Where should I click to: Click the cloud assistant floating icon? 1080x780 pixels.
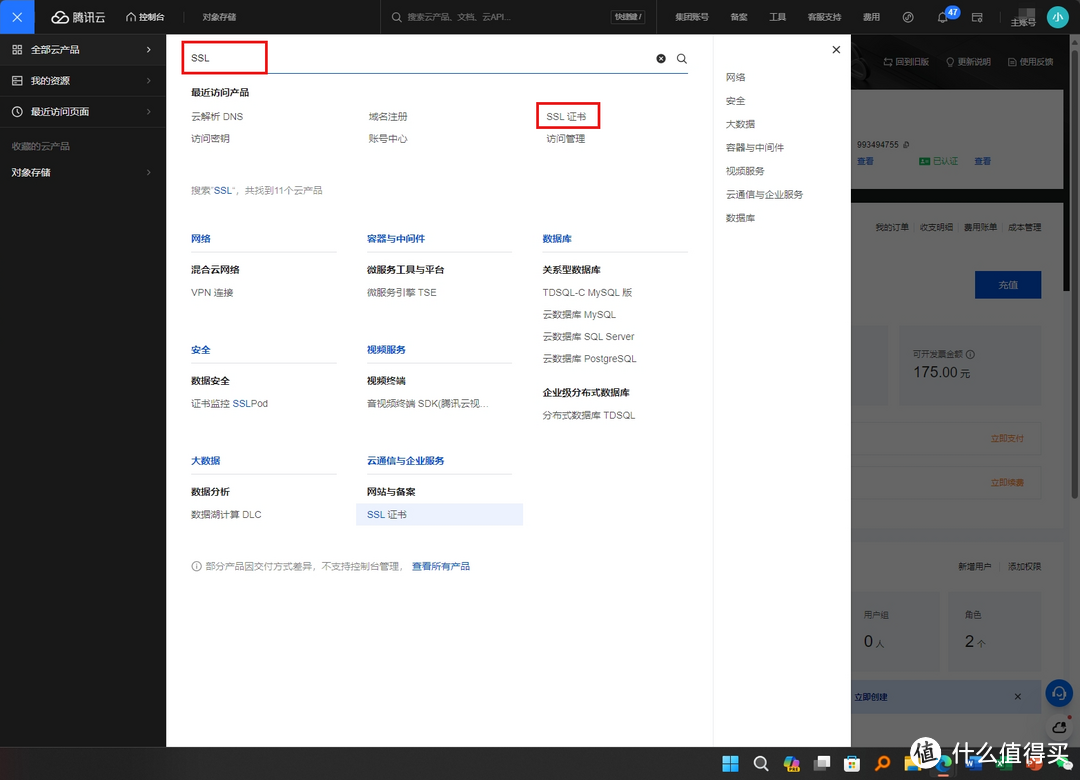click(x=1059, y=727)
